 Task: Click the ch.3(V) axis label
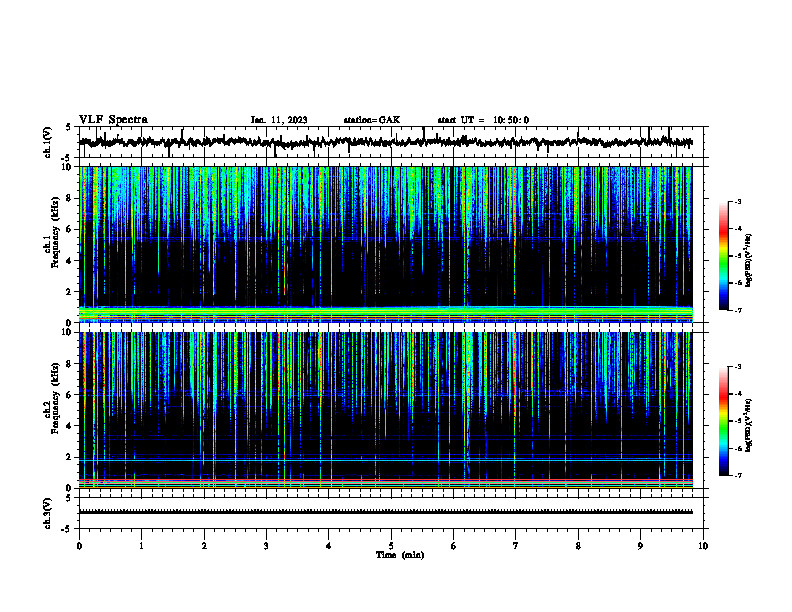(x=47, y=513)
